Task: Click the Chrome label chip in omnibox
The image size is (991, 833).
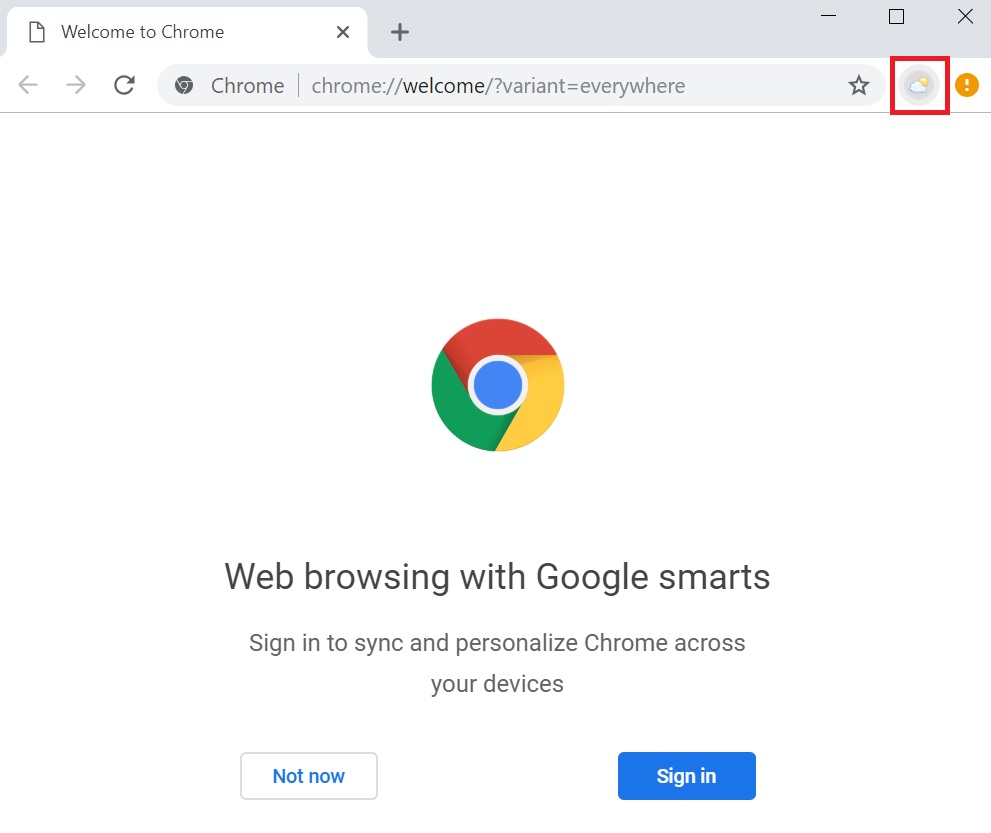Action: 247,85
